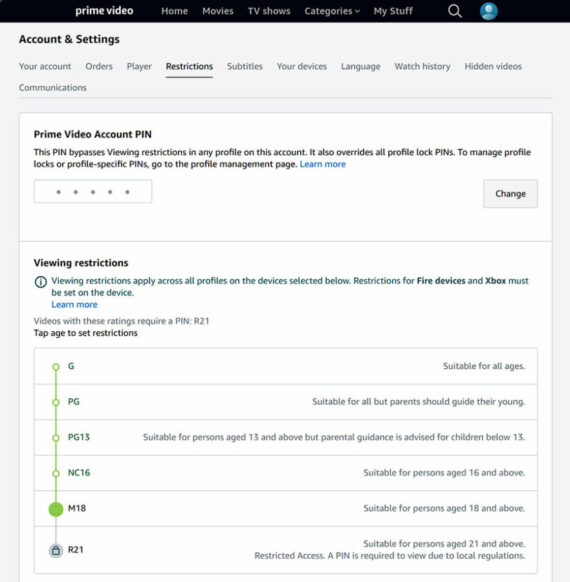Screen dimensions: 570x582
Task: Switch to the Subtitles tab
Action: click(x=245, y=66)
